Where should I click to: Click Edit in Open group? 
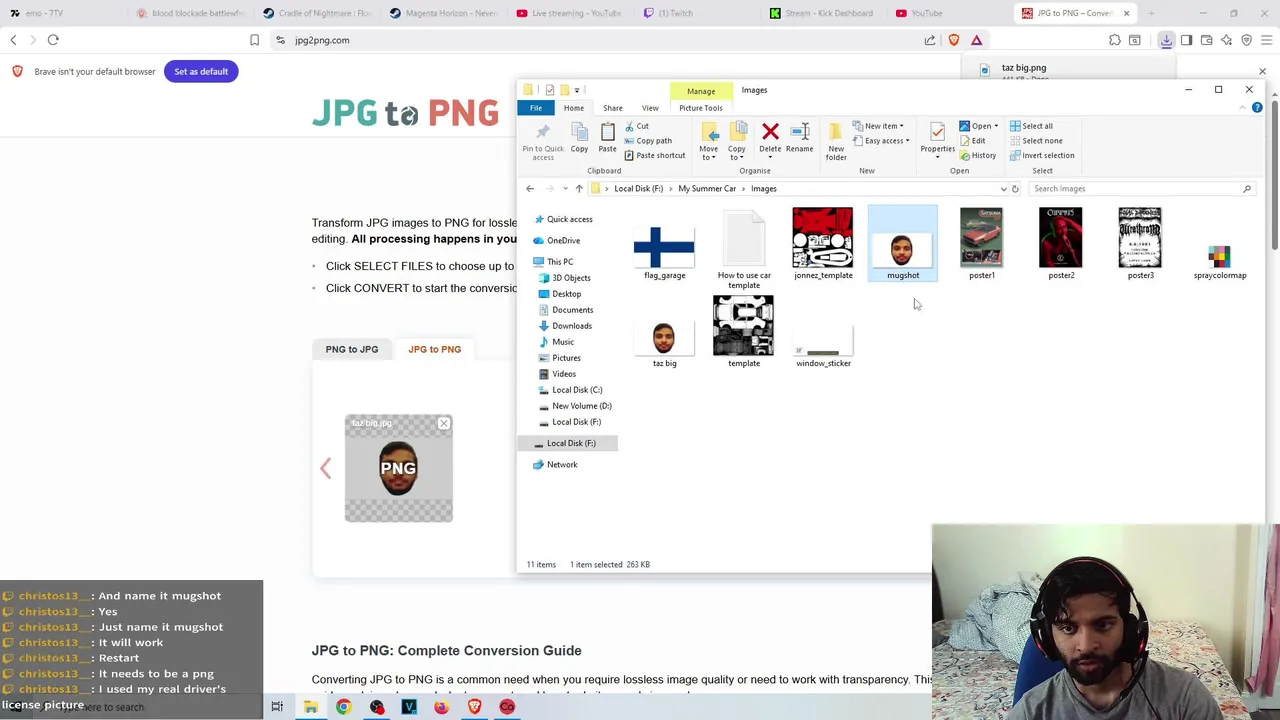tap(972, 141)
